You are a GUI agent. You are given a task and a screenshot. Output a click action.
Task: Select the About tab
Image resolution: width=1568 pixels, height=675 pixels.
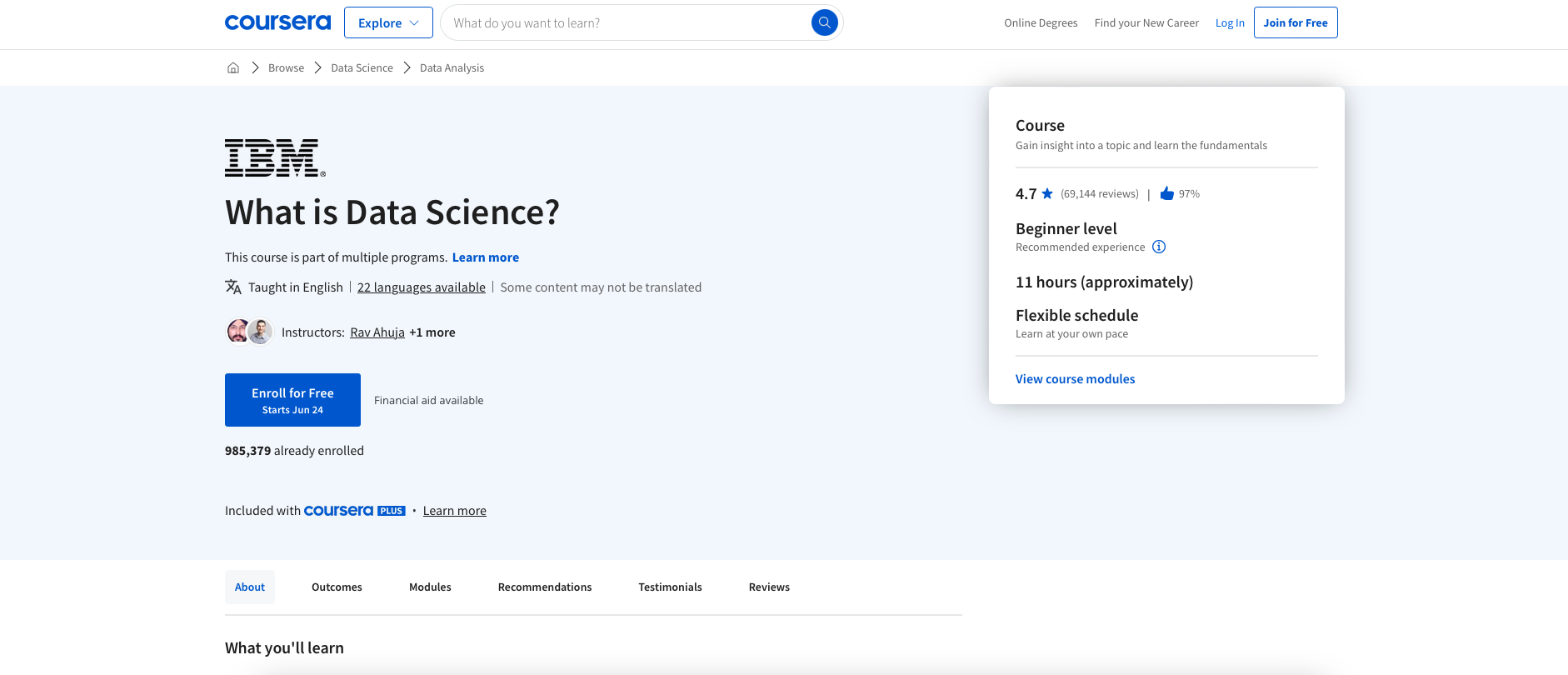click(x=250, y=587)
